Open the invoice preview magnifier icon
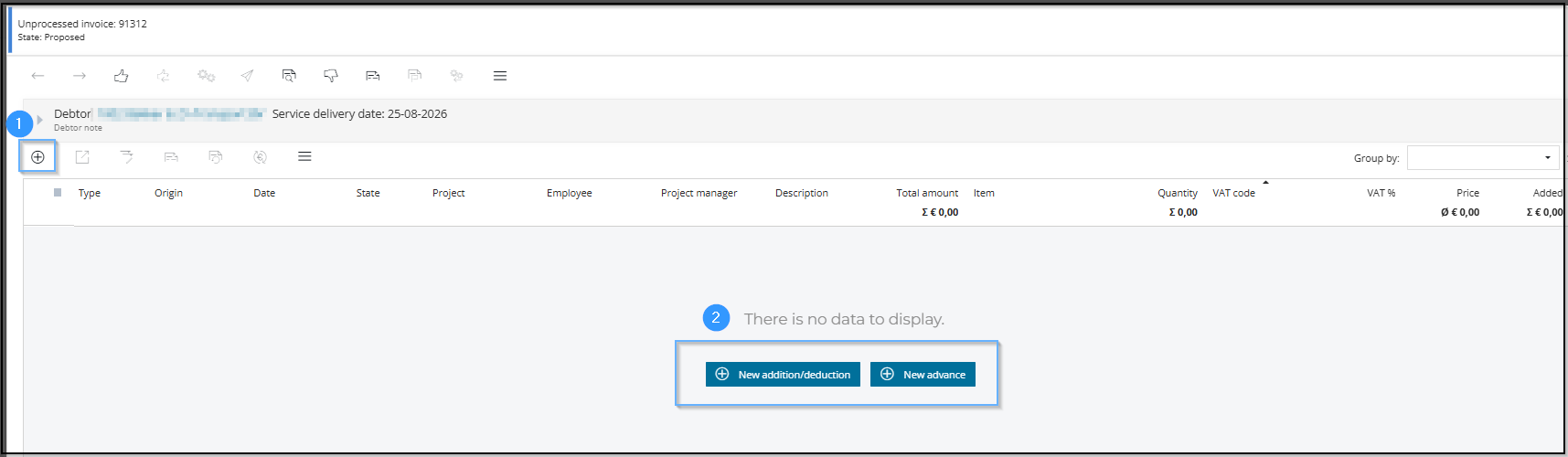The height and width of the screenshot is (457, 1568). tap(289, 76)
